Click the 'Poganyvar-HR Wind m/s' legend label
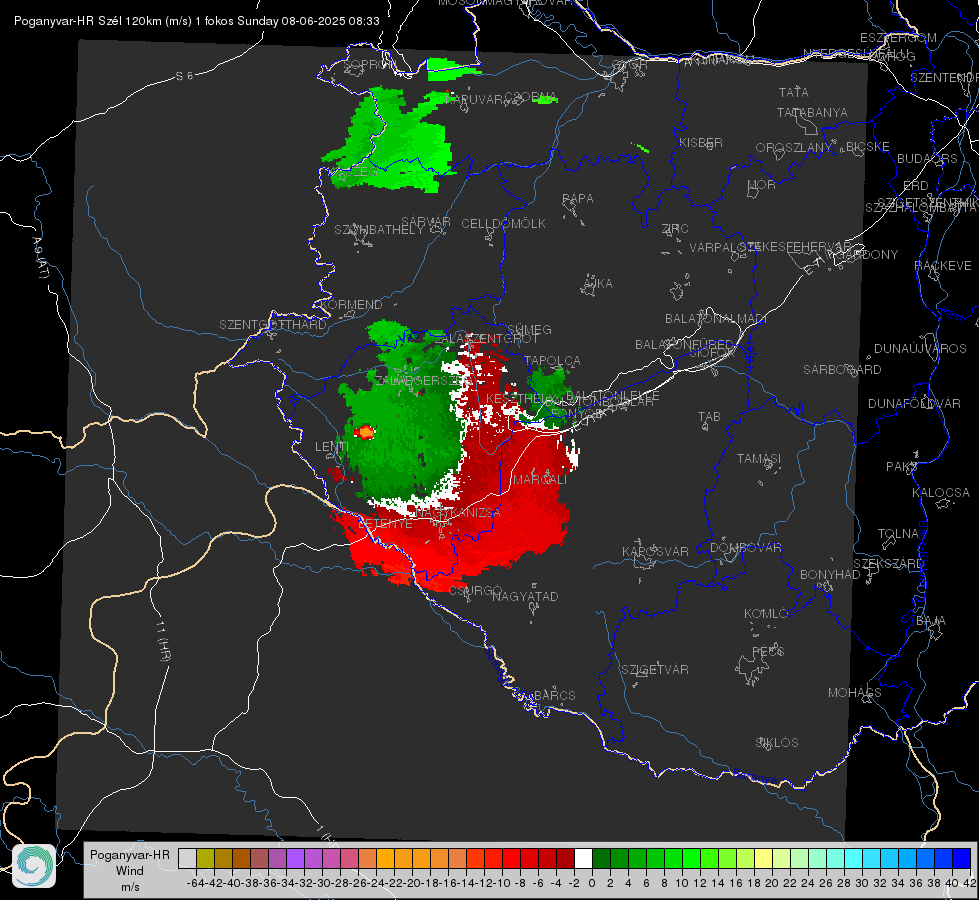 tap(130, 871)
